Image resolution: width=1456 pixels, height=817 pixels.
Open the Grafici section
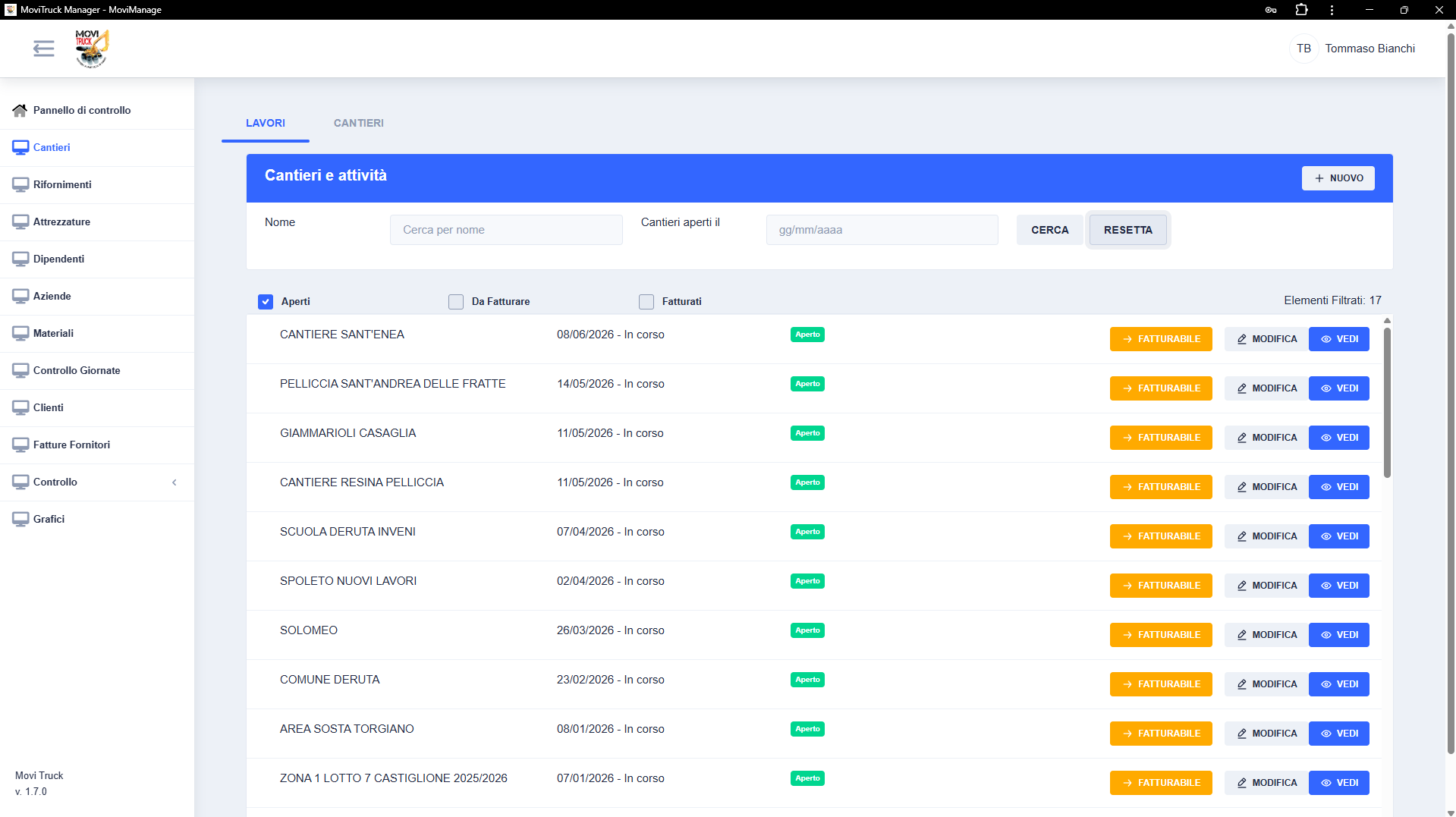click(x=97, y=520)
